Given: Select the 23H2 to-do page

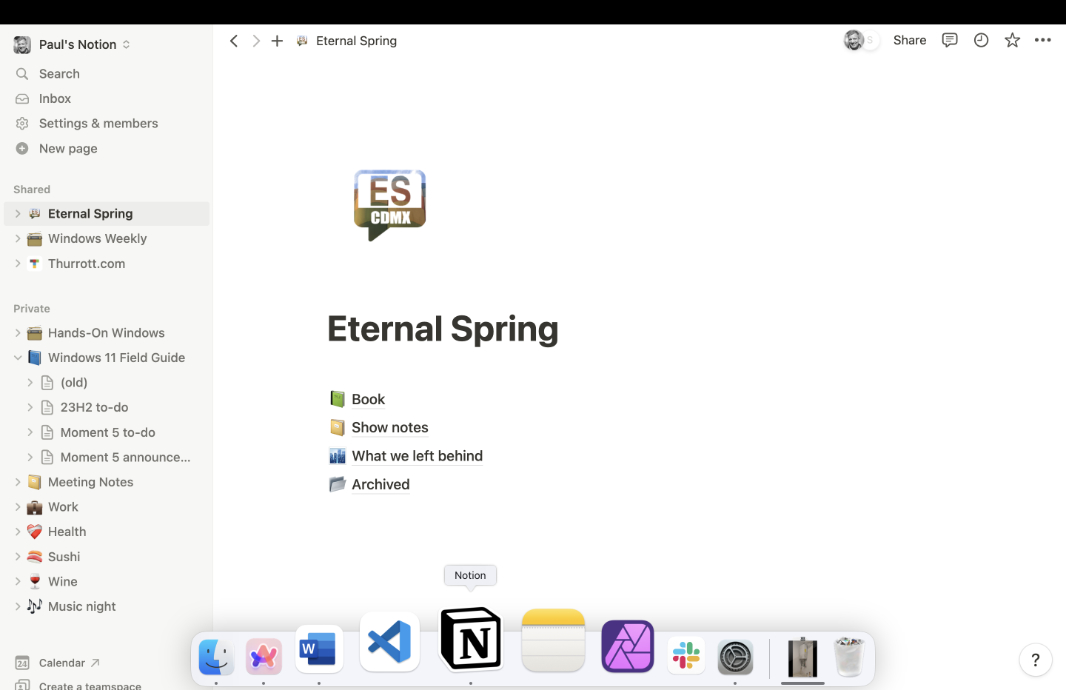Looking at the screenshot, I should (94, 408).
